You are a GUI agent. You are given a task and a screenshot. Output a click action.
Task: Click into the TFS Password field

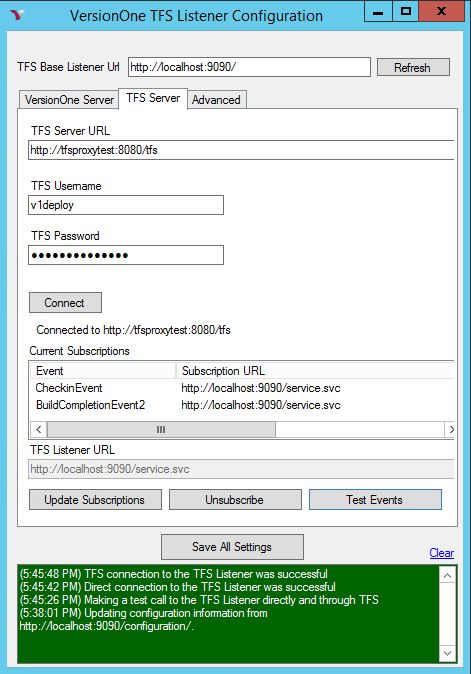[126, 255]
